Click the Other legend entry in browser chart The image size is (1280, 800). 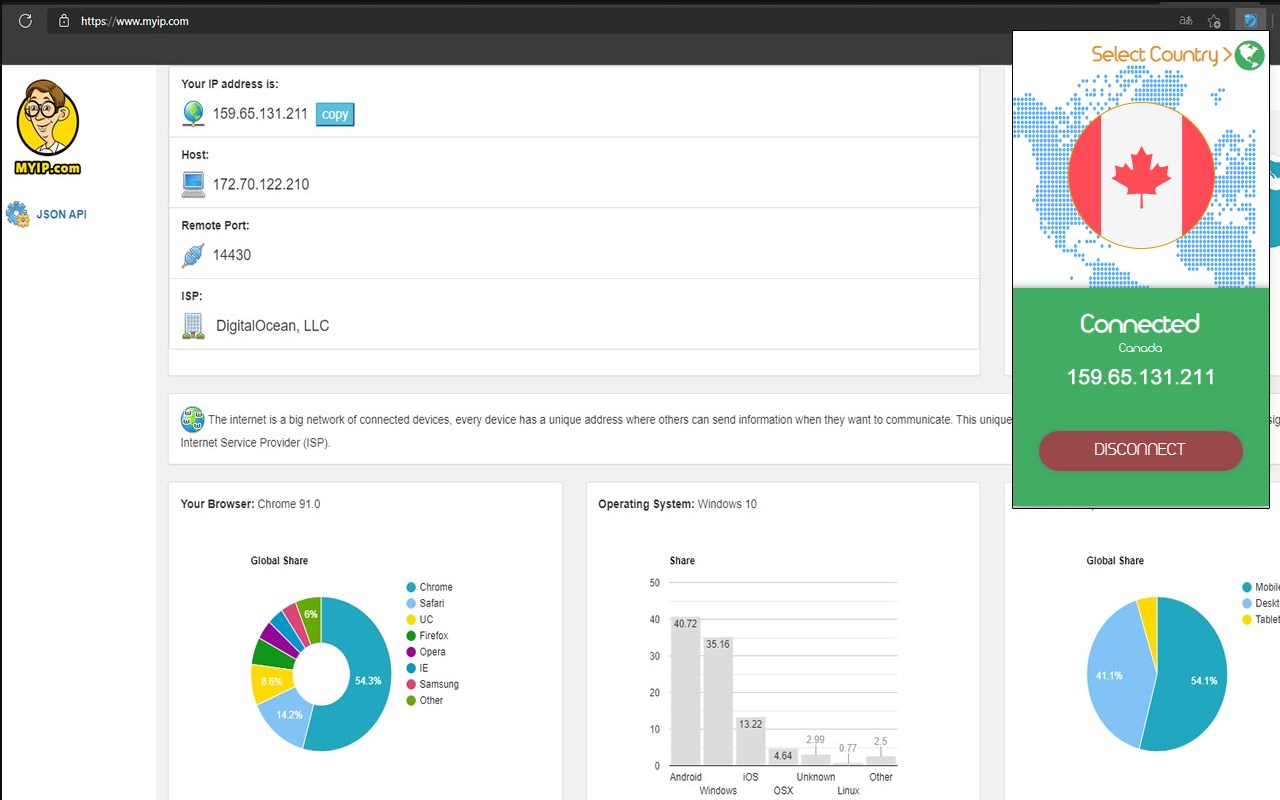click(x=424, y=700)
